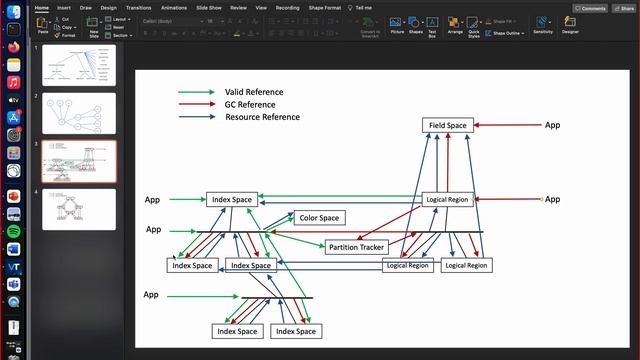Open Microsoft Teams in dock
Image resolution: width=640 pixels, height=360 pixels.
[13, 284]
